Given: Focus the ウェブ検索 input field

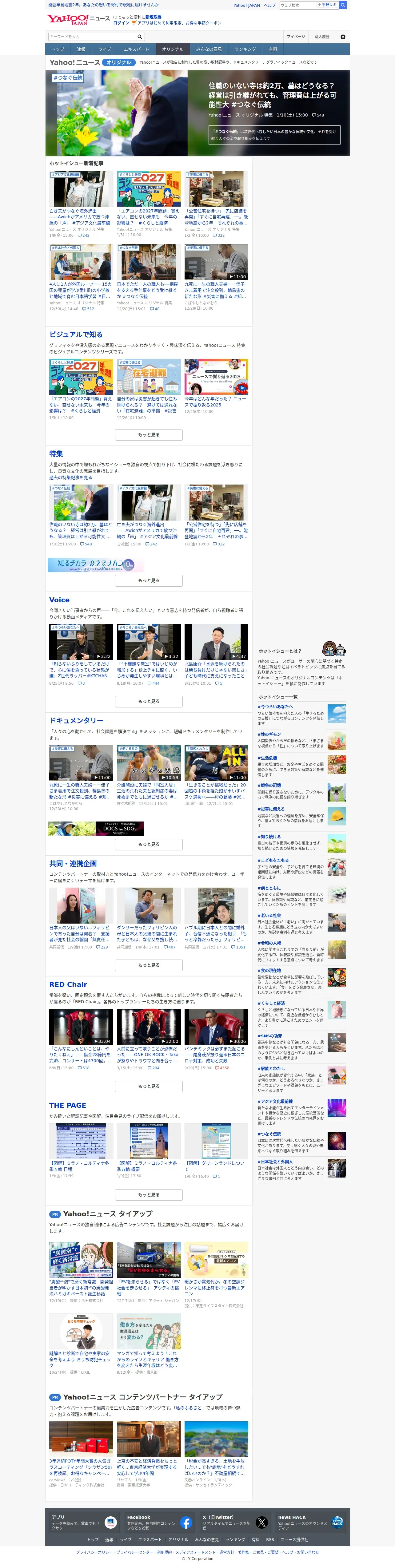Looking at the screenshot, I should pyautogui.click(x=297, y=5).
